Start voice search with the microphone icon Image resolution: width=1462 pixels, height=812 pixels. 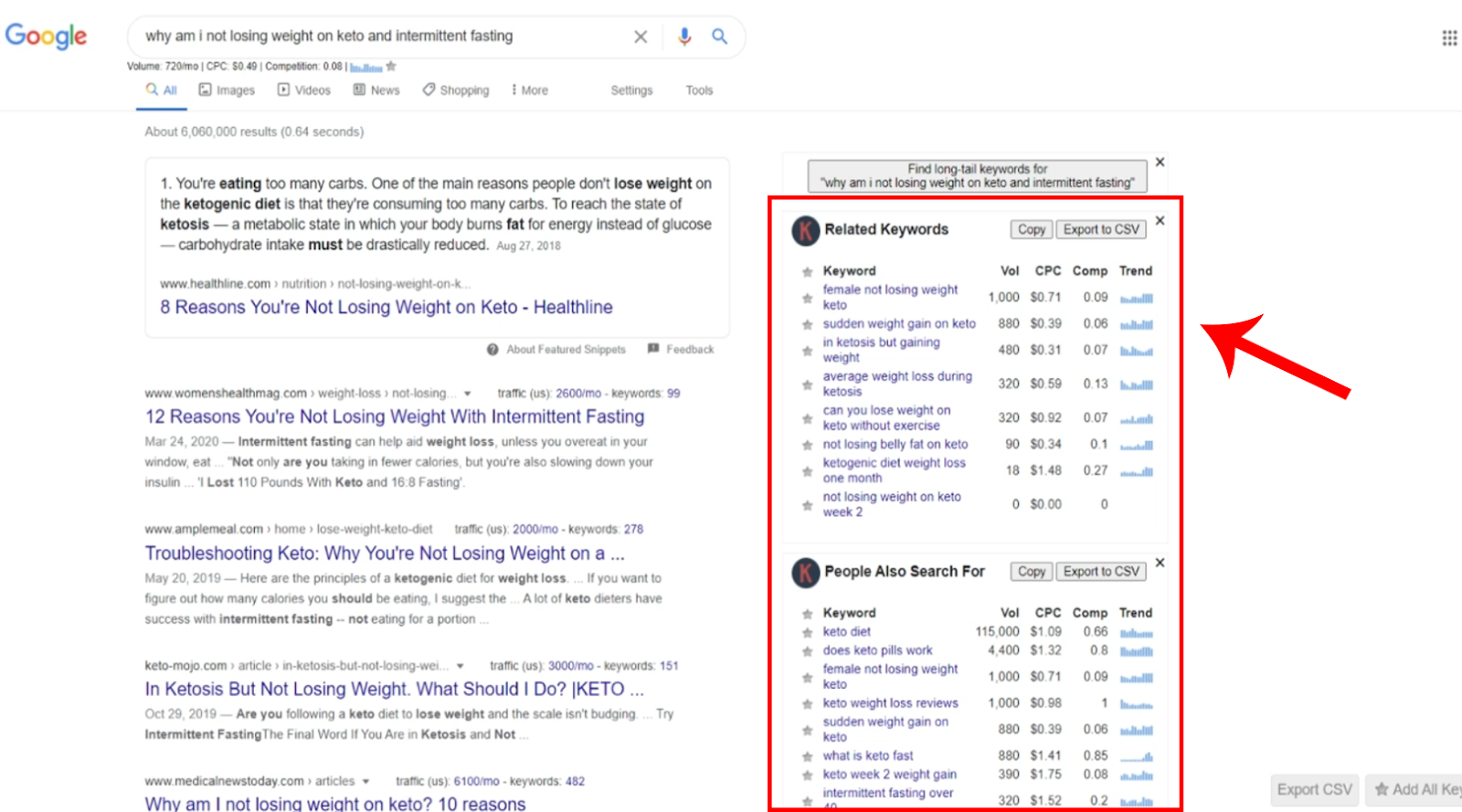(684, 37)
